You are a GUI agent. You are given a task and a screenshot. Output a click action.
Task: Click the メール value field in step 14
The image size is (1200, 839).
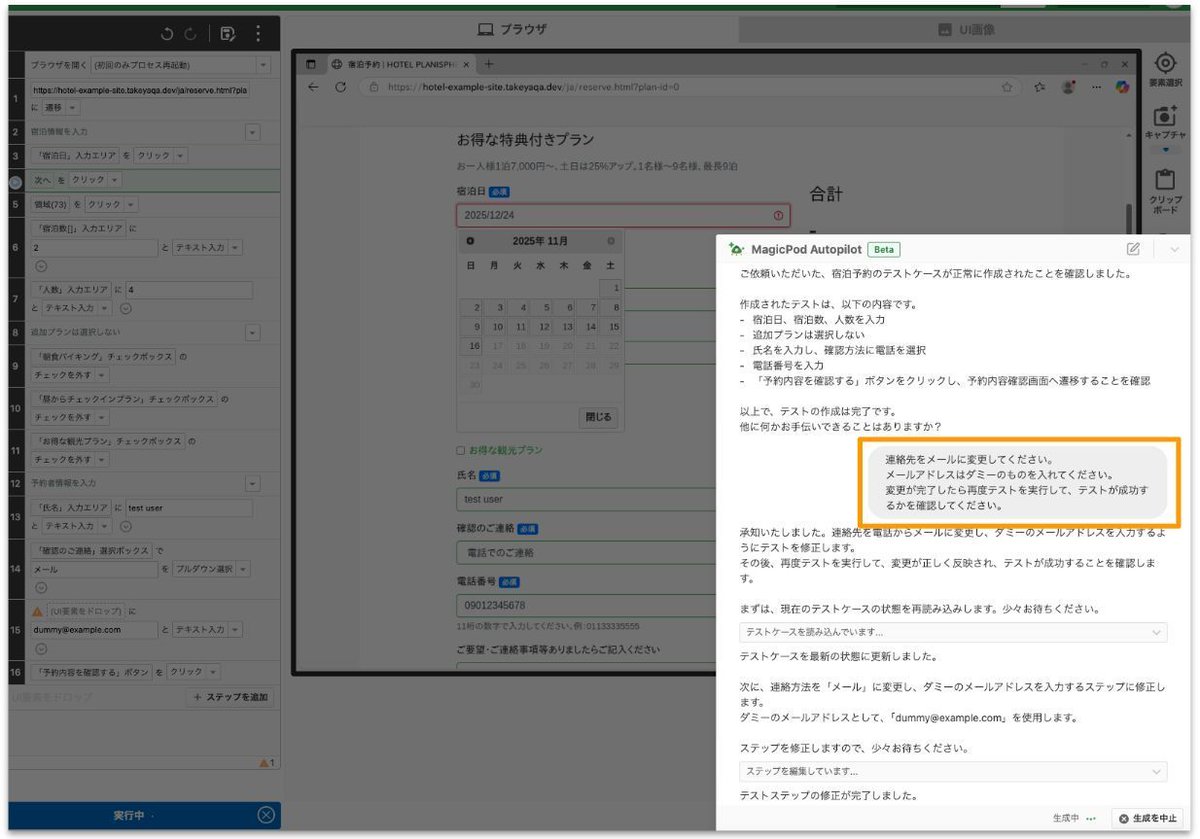(94, 568)
